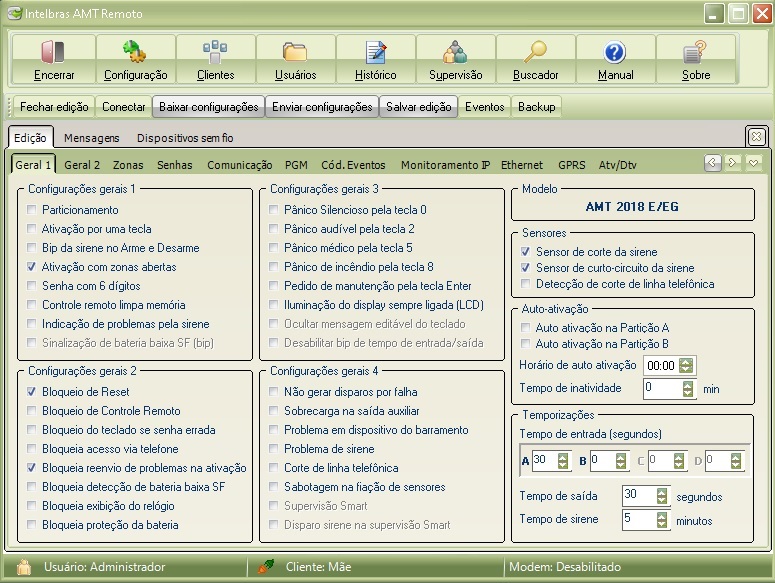
Task: Open the tab list dropdown arrow
Action: point(753,163)
